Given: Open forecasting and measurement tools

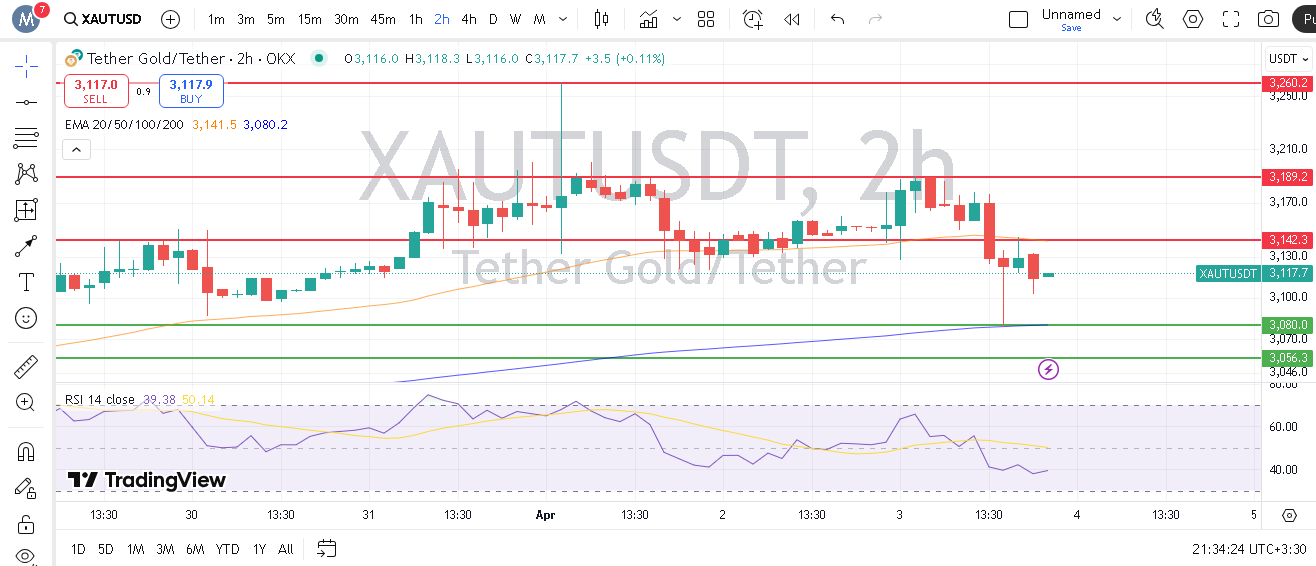Looking at the screenshot, I should coord(26,209).
